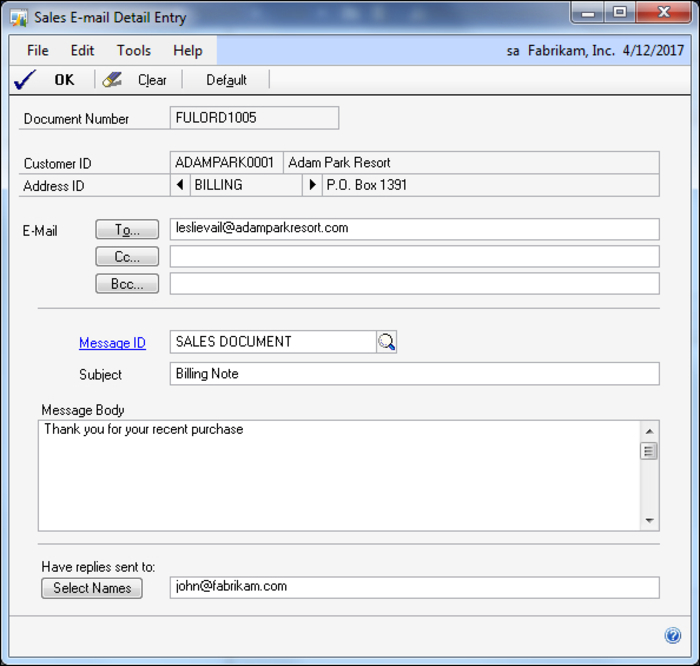The width and height of the screenshot is (700, 666).
Task: Click Message Body scrollbar up arrow
Action: pos(650,431)
